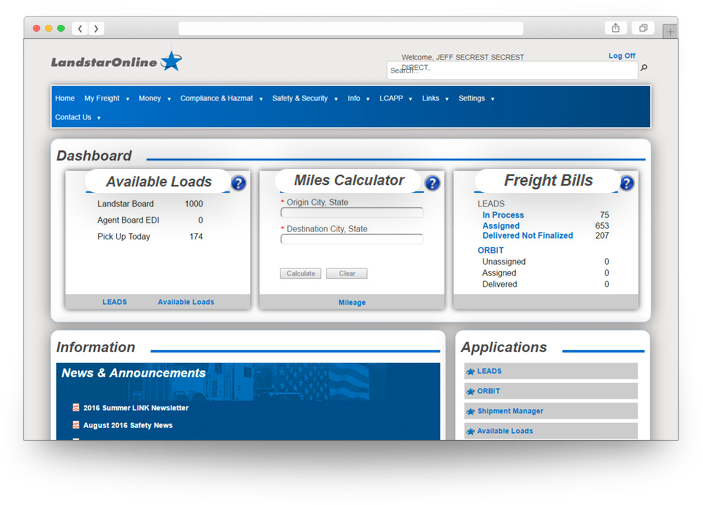Open August 2016 Safety News
The image size is (703, 505).
pos(128,425)
